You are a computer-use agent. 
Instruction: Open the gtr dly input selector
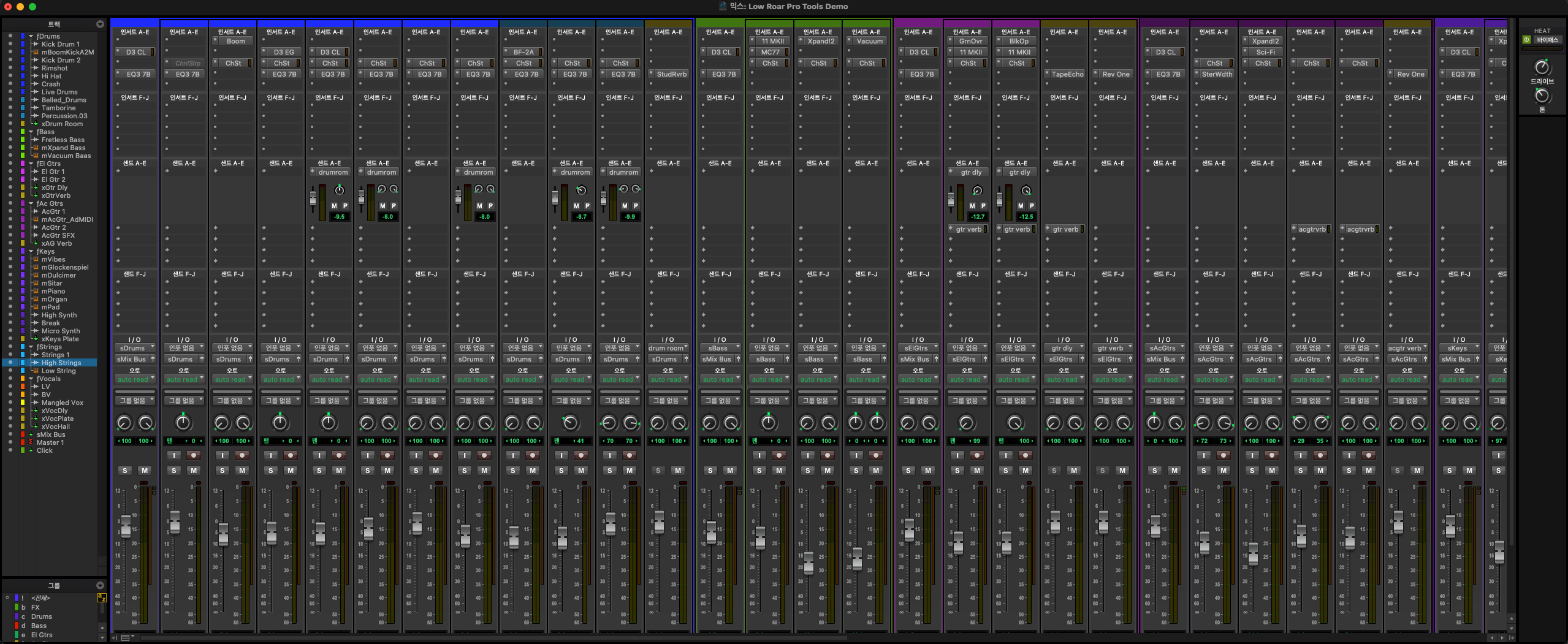(1064, 348)
